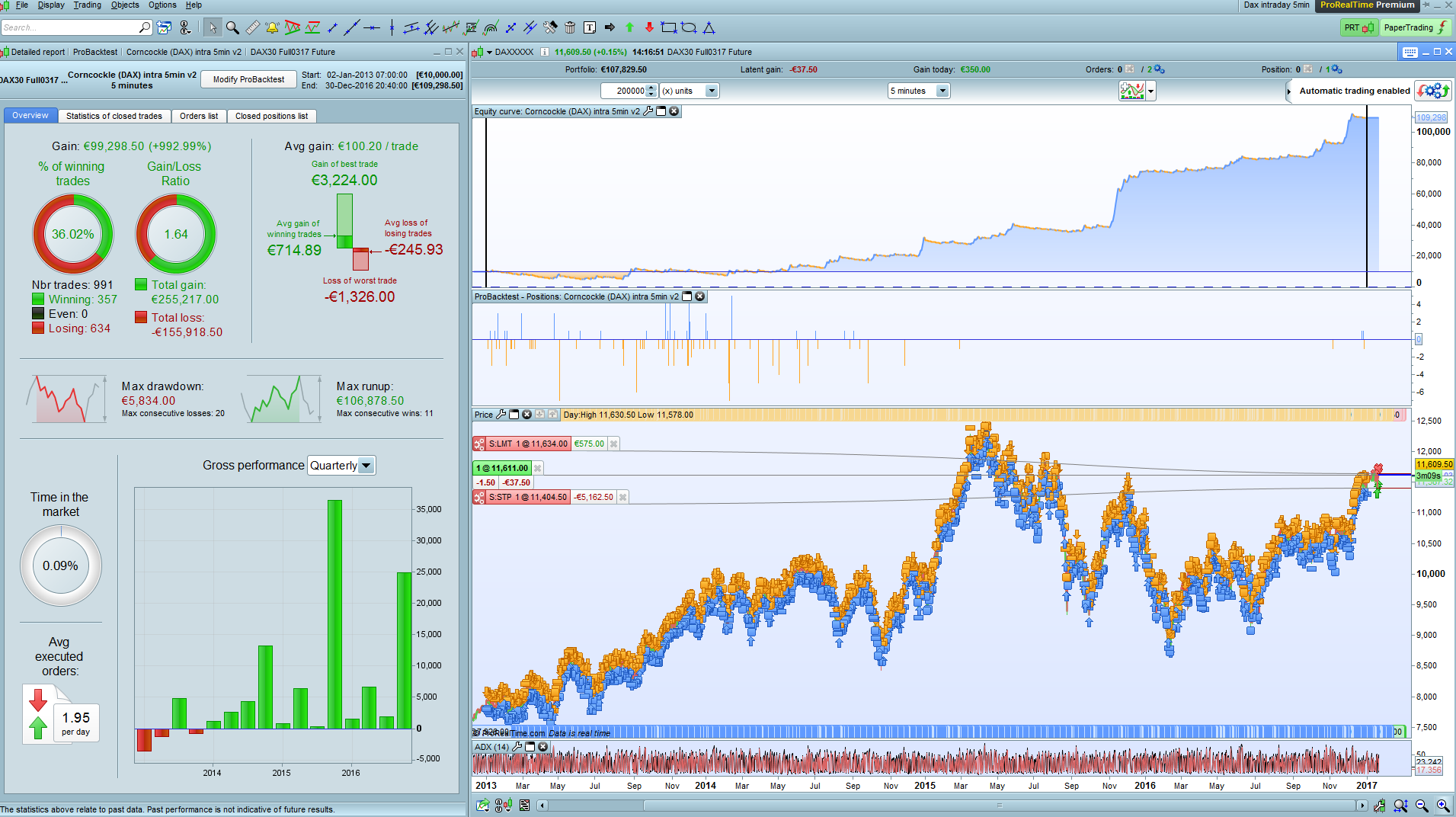The width and height of the screenshot is (1456, 817).
Task: Open the on-screen keyboard shortcut icon
Action: pos(1410,52)
